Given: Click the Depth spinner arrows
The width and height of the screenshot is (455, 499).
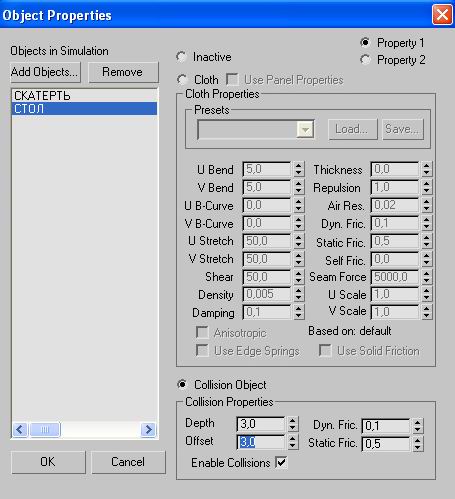Looking at the screenshot, I should (x=292, y=424).
